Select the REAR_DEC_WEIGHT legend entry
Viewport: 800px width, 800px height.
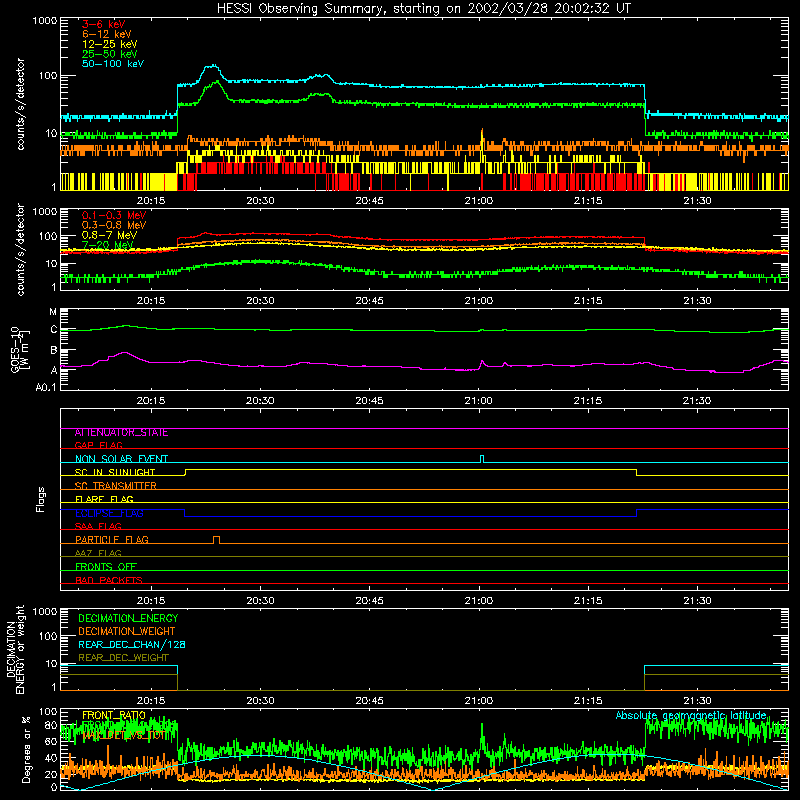point(123,658)
